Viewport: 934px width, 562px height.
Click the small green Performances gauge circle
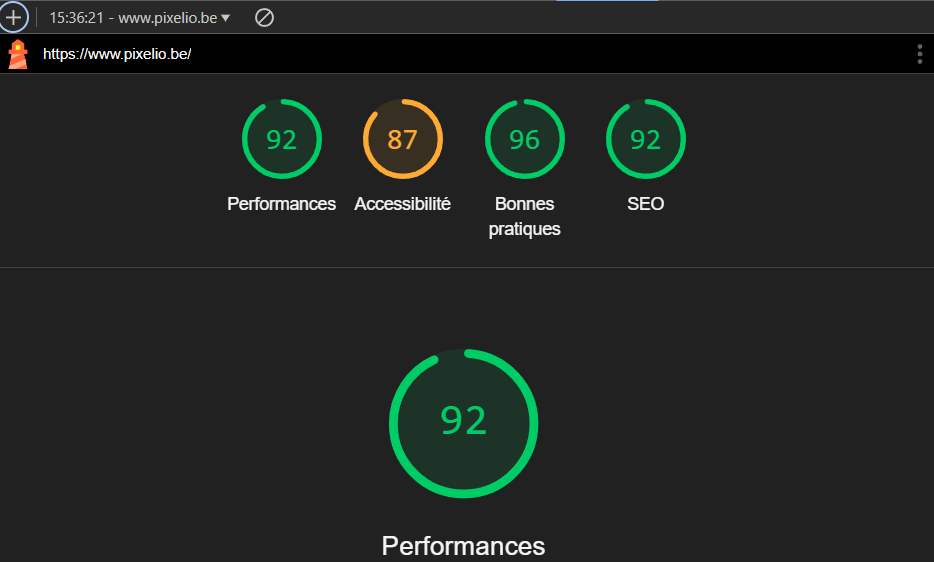(x=281, y=140)
